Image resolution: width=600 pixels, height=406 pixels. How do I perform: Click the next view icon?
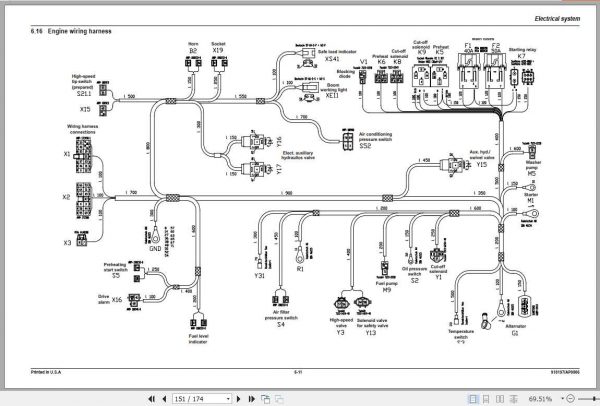pyautogui.click(x=279, y=399)
